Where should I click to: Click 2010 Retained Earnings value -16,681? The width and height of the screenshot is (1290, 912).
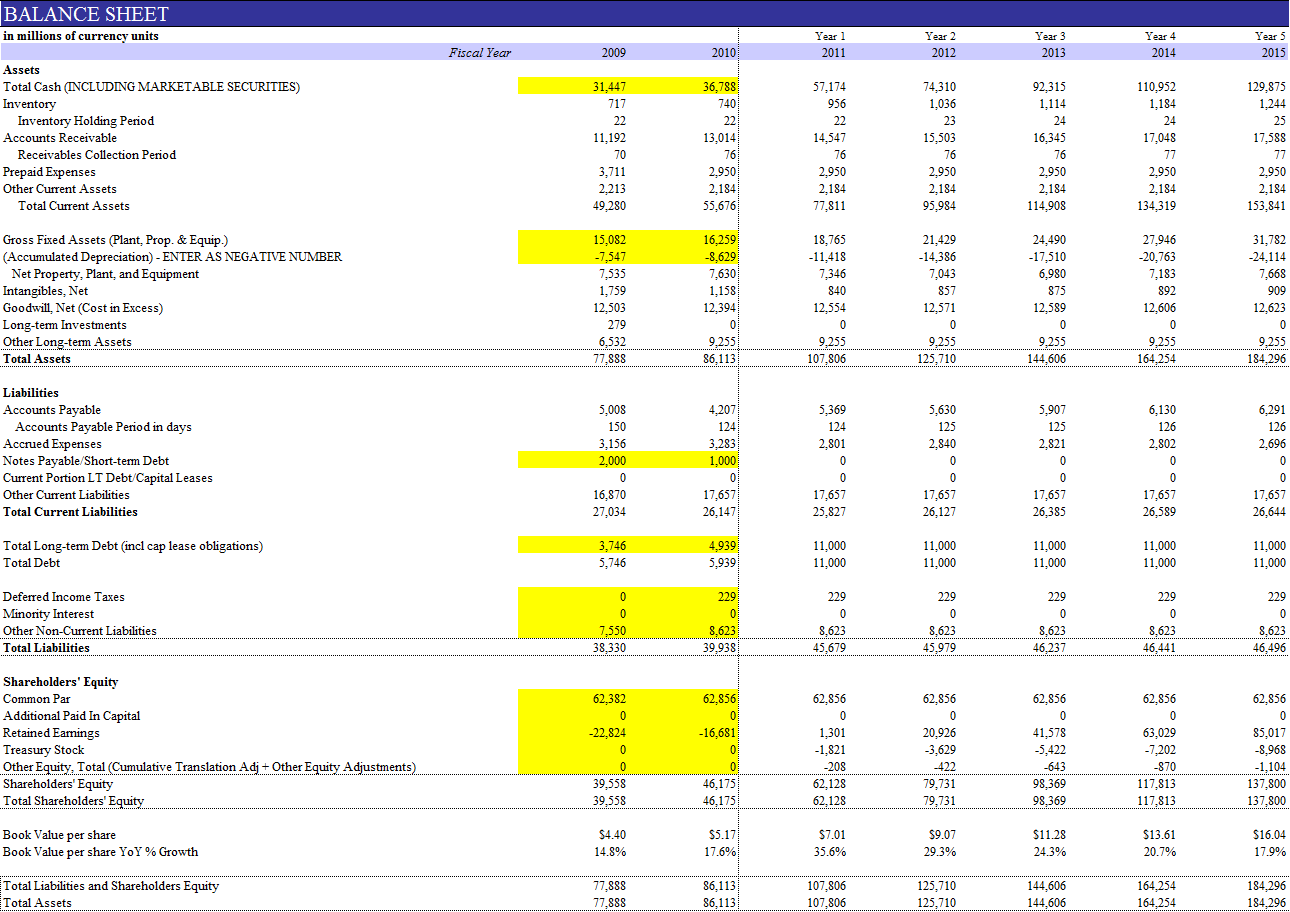coord(683,733)
